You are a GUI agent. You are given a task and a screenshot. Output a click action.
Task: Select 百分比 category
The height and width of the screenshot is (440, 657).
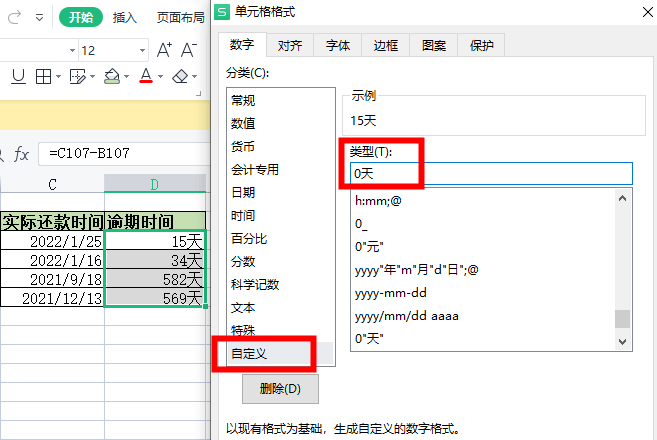280,239
